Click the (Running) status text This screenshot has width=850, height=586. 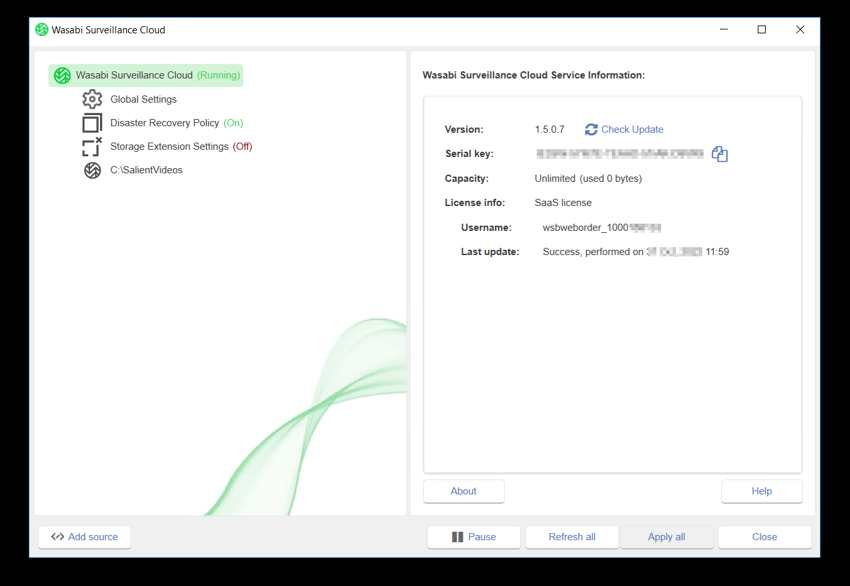coord(218,75)
